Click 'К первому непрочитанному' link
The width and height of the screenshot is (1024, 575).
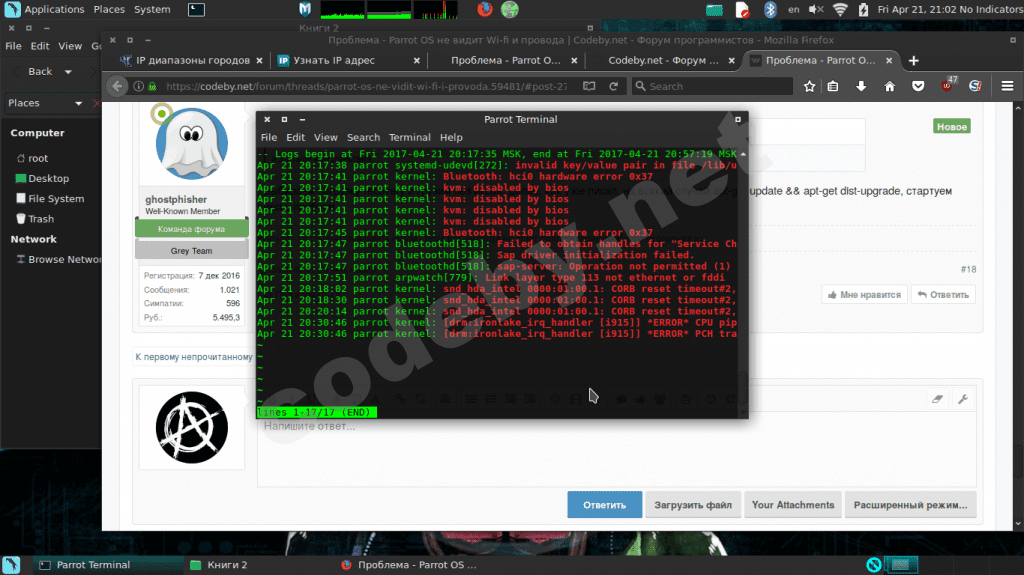pos(193,357)
